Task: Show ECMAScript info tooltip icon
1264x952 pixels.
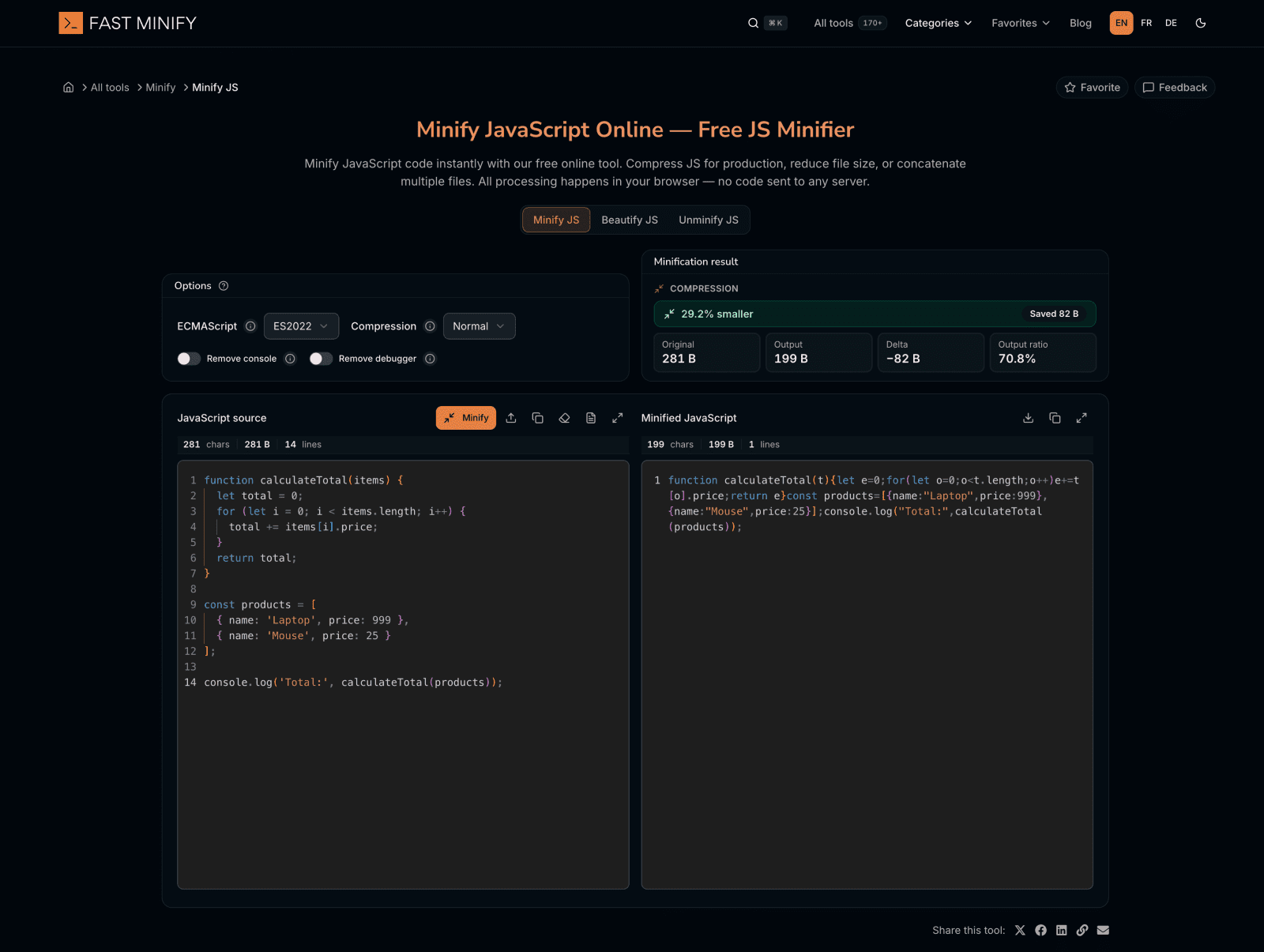Action: click(250, 326)
